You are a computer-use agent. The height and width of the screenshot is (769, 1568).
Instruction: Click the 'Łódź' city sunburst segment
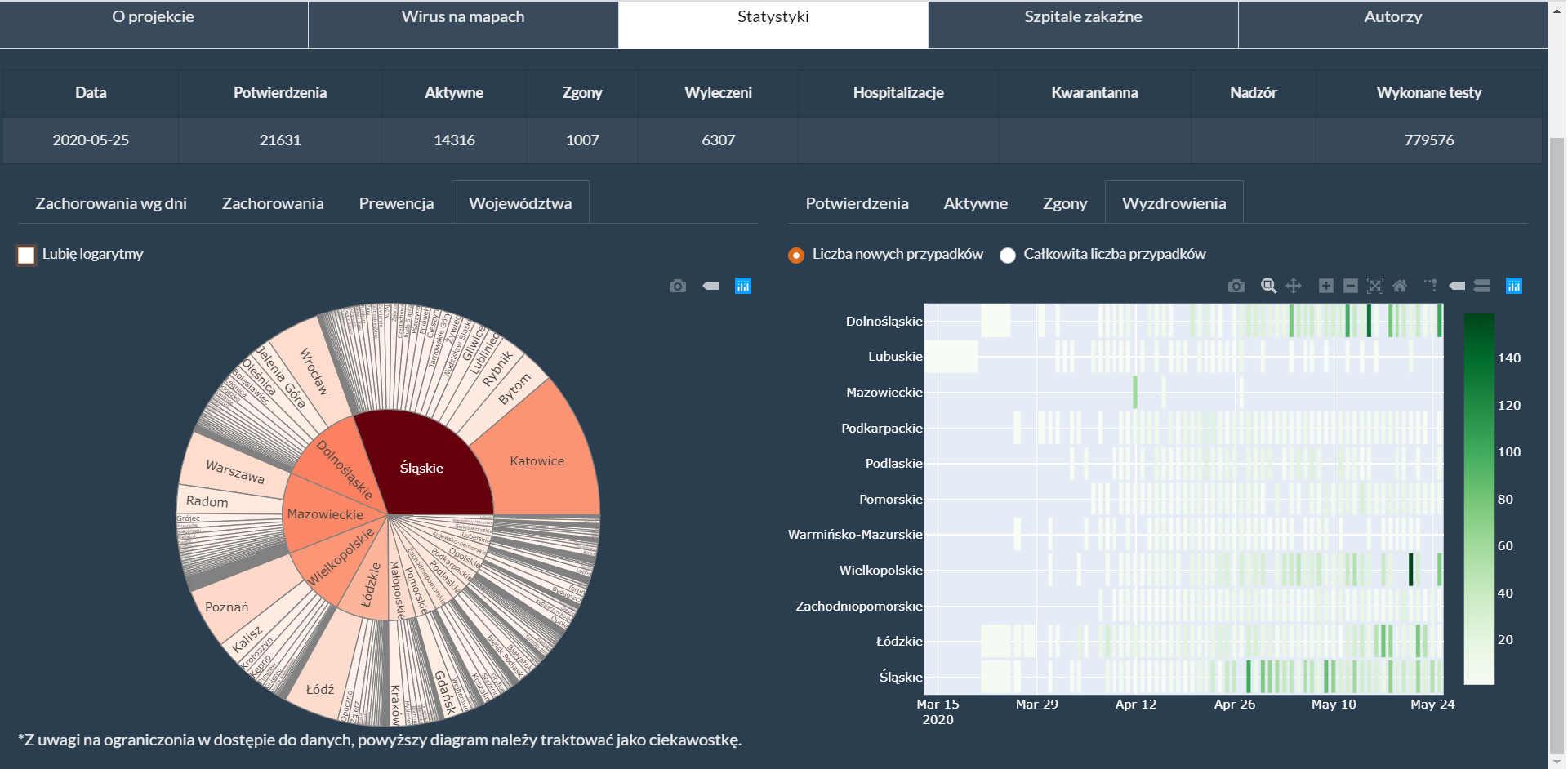320,690
